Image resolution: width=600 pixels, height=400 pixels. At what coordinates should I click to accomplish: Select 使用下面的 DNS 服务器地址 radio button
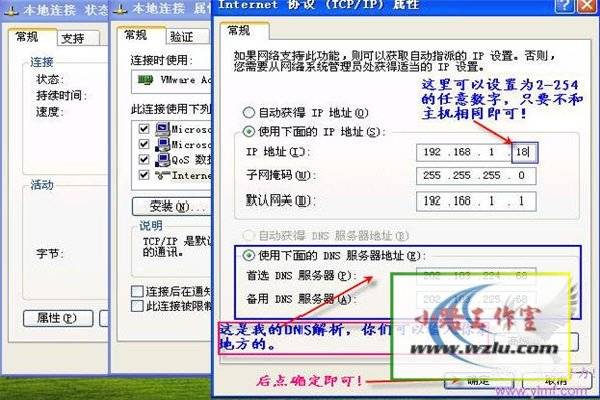(249, 255)
